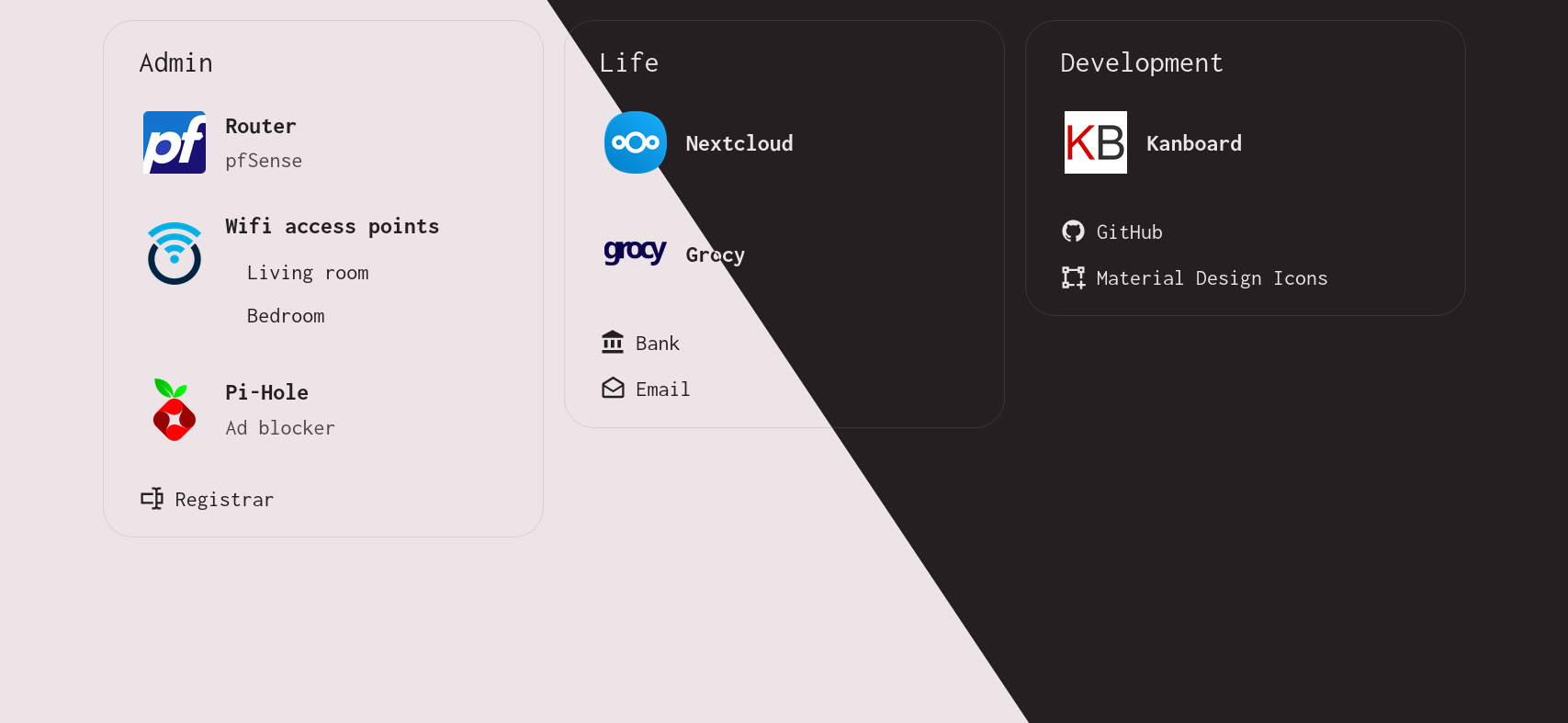
Task: Click the Email envelope icon
Action: coord(613,389)
